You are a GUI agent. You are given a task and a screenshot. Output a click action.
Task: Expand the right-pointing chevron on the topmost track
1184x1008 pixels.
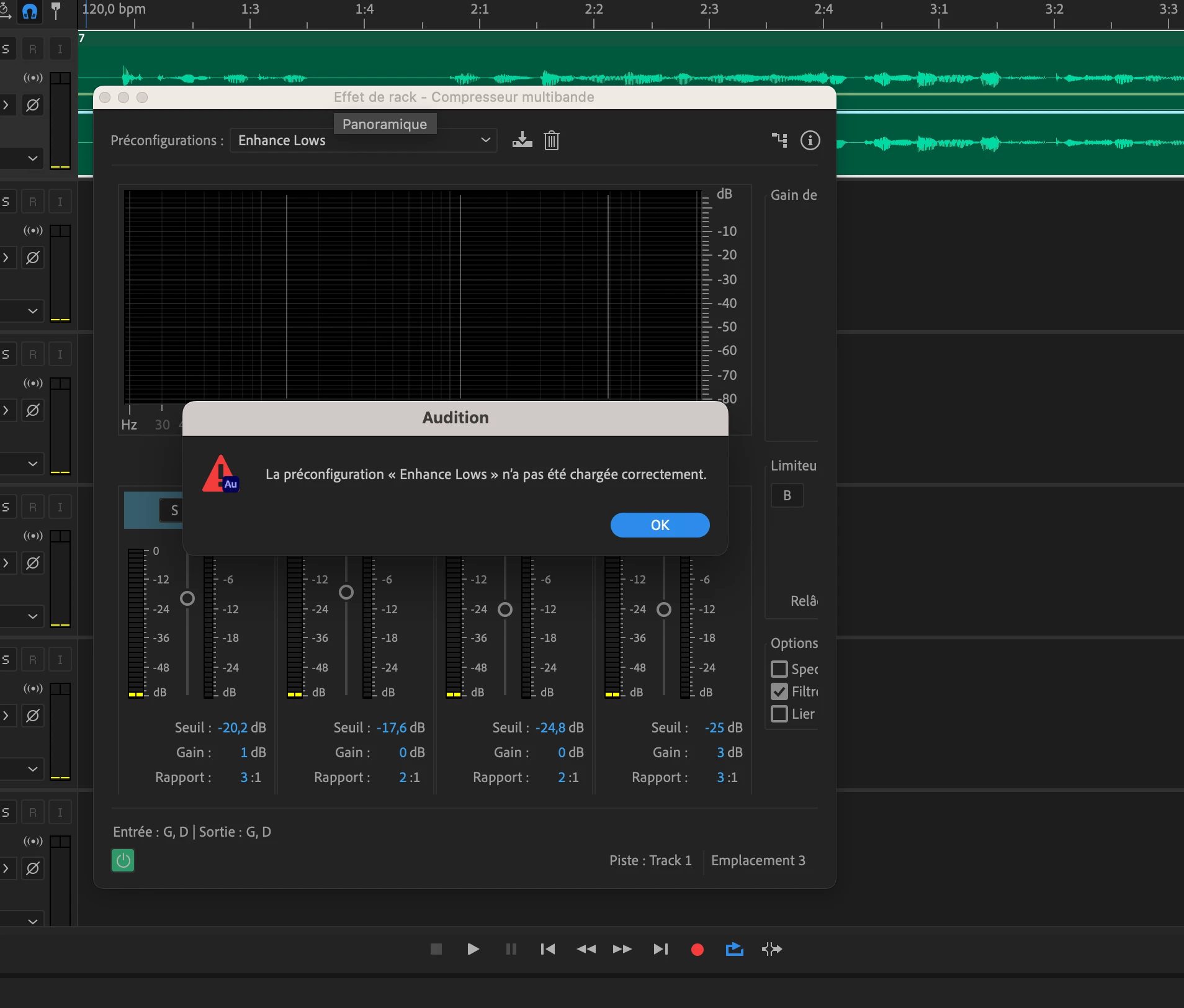click(x=6, y=105)
